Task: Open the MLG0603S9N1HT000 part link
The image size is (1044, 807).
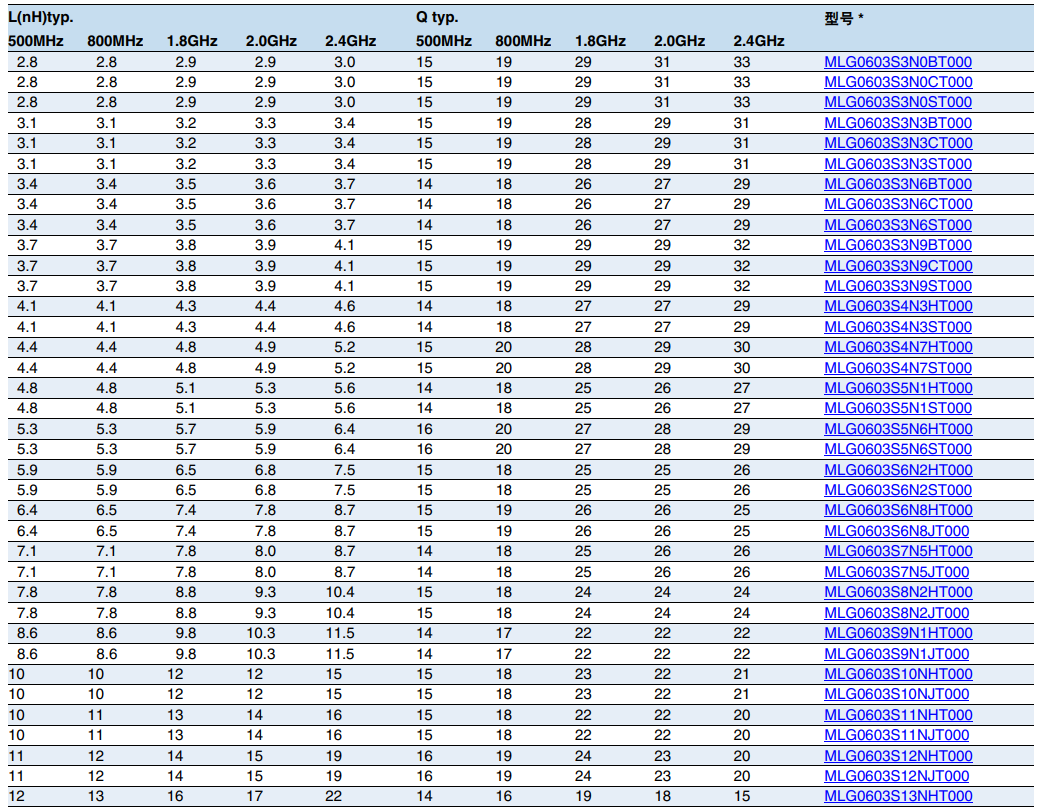Action: (898, 633)
